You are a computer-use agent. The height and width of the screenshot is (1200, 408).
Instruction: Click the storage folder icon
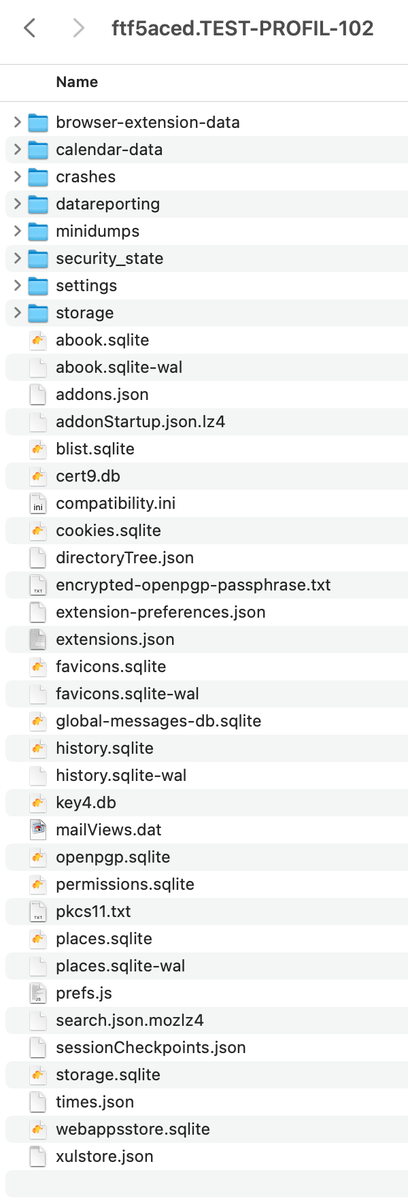pos(38,313)
